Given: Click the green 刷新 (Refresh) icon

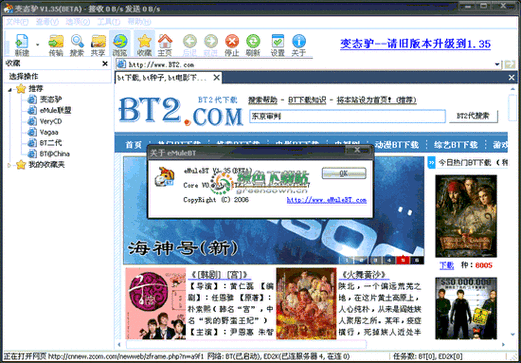Looking at the screenshot, I should 253,45.
